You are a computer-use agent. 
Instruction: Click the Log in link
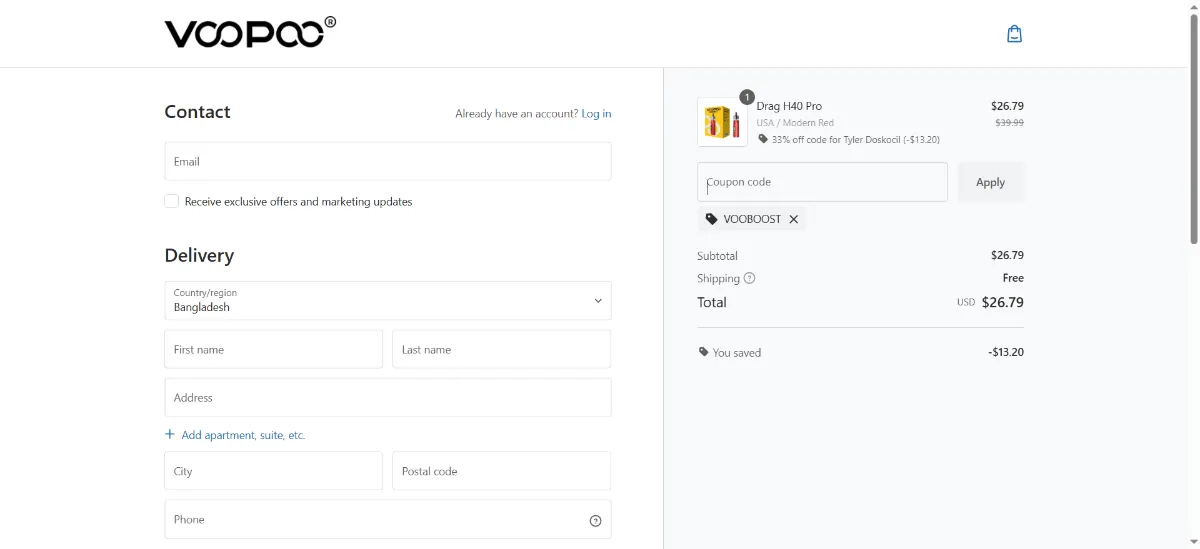tap(597, 114)
